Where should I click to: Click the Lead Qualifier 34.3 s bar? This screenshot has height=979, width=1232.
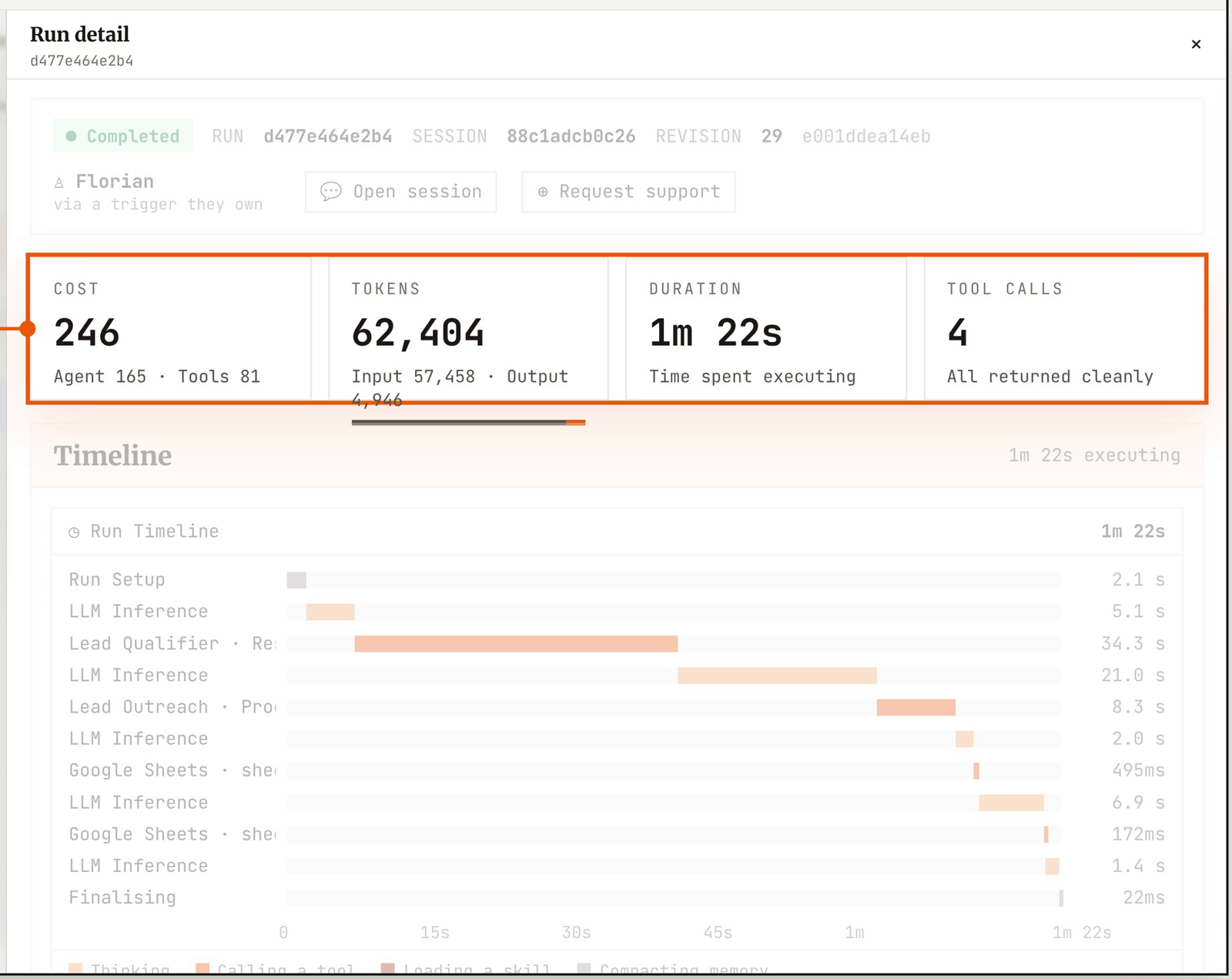[516, 644]
